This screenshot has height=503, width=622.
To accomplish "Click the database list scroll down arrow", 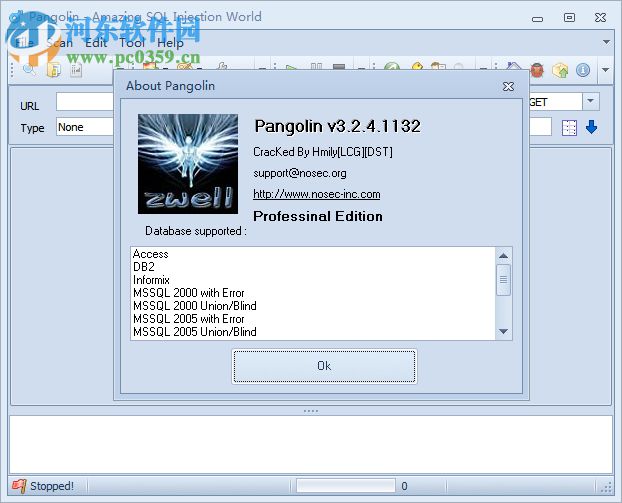I will tap(503, 331).
